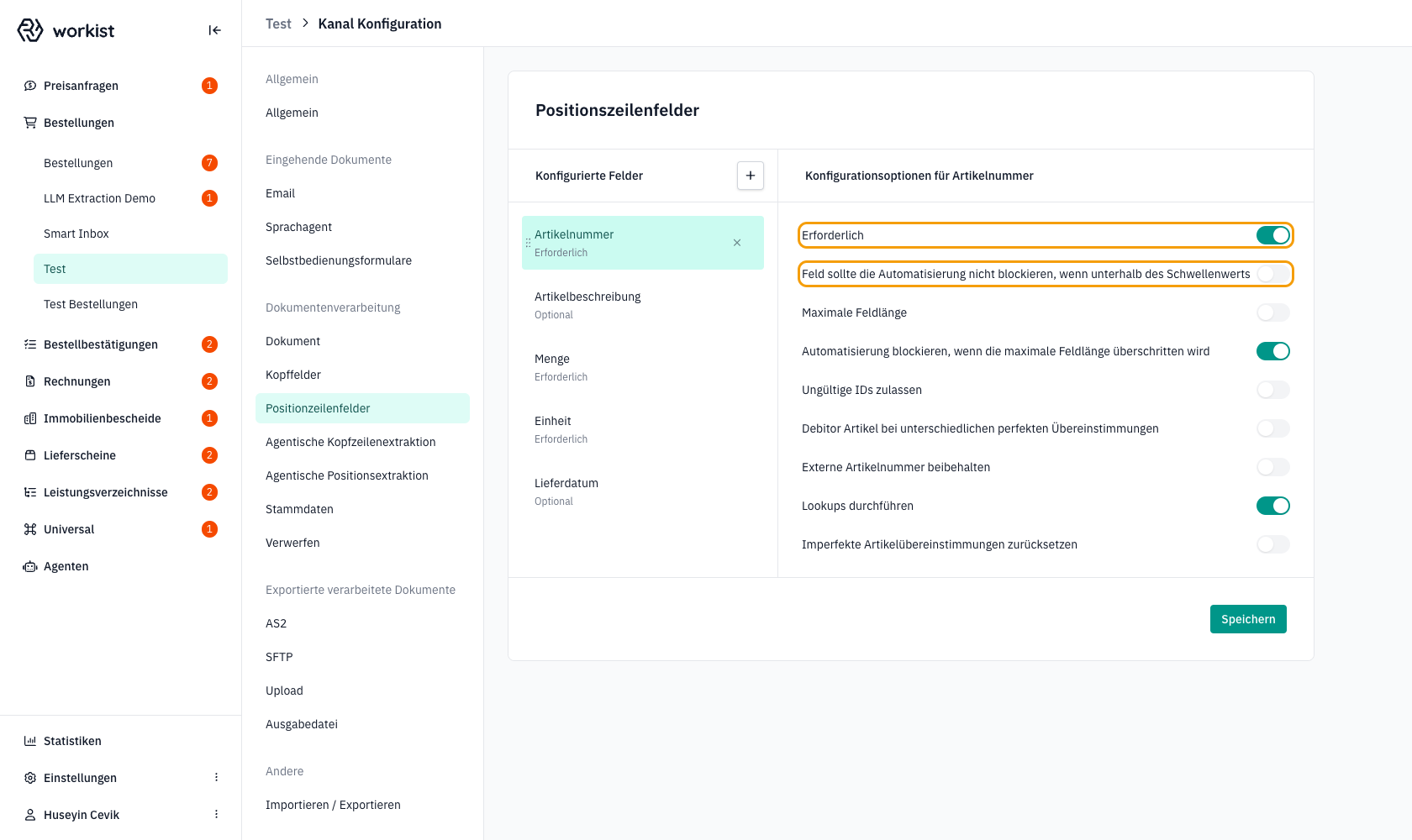Click the breadcrumb chevron after Test

305,24
